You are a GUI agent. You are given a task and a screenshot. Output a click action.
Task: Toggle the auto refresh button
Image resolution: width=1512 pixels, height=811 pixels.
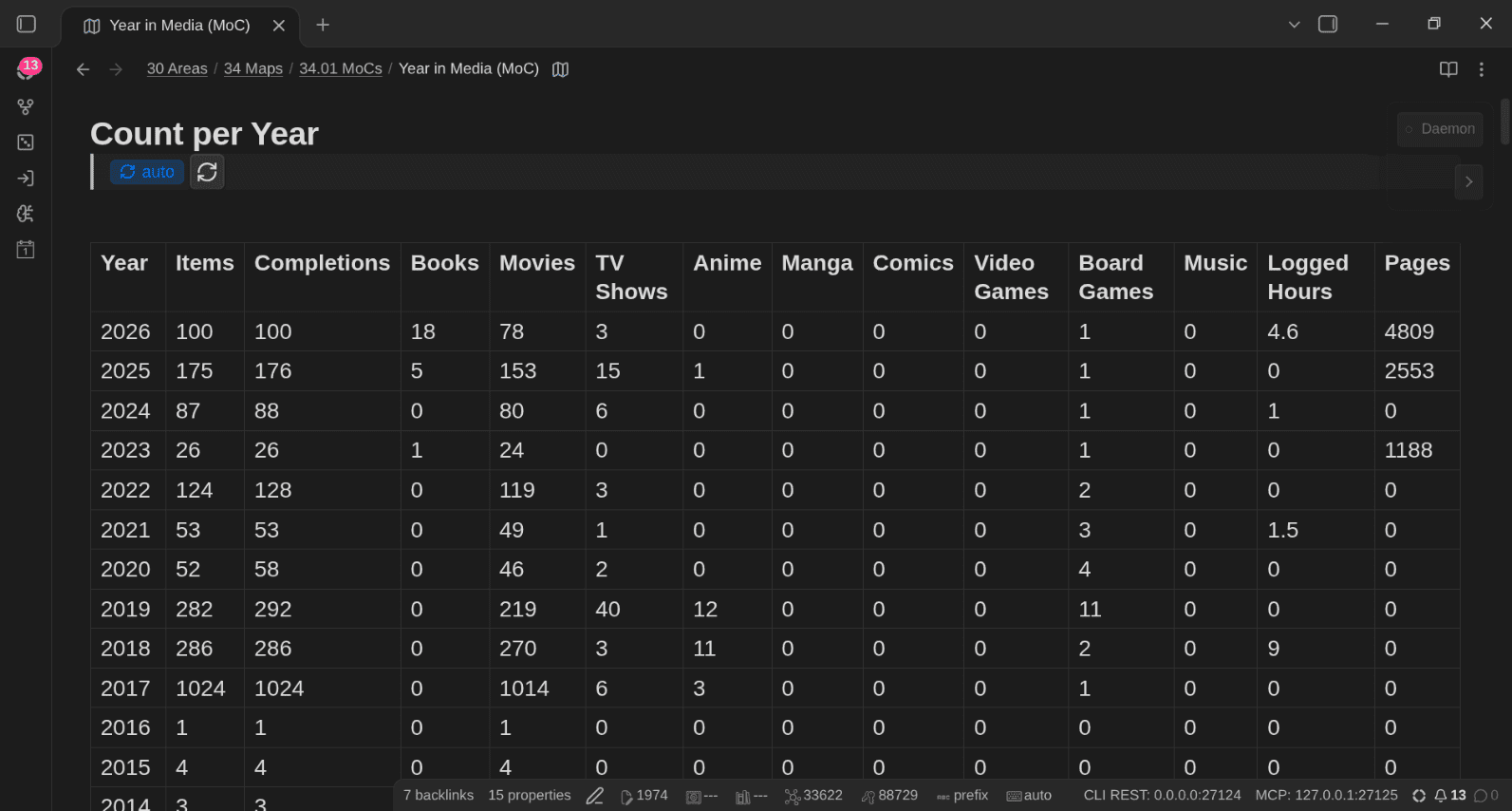[x=147, y=172]
